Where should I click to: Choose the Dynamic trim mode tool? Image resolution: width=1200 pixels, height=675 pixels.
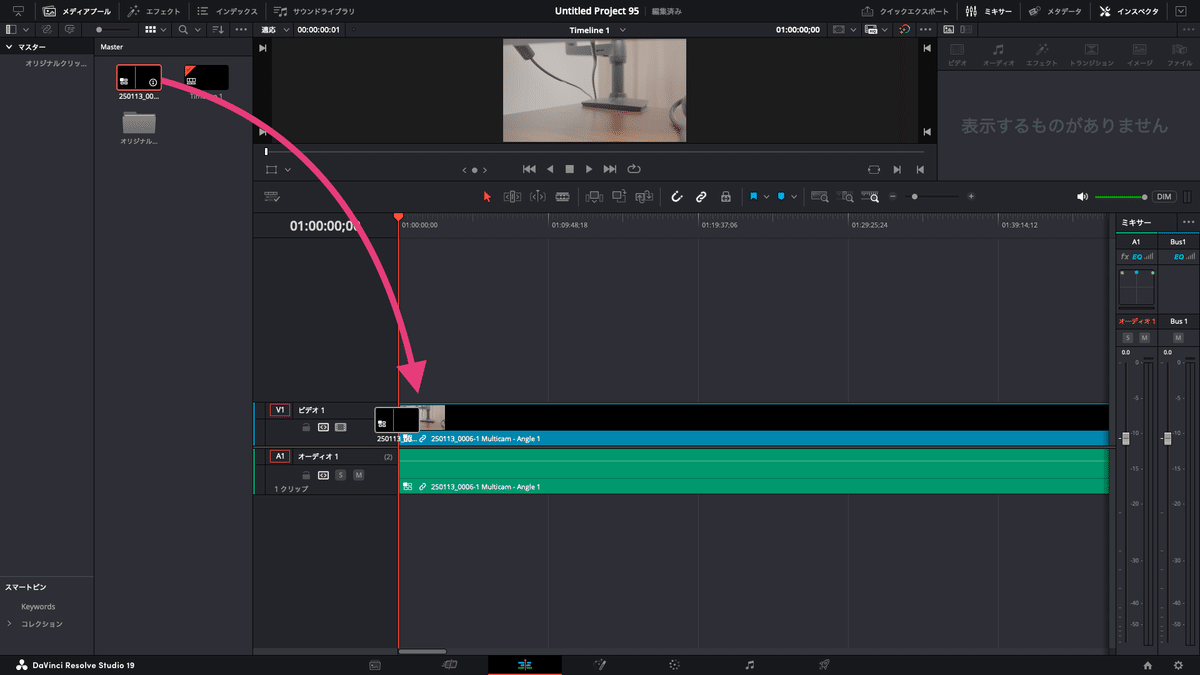coord(537,197)
